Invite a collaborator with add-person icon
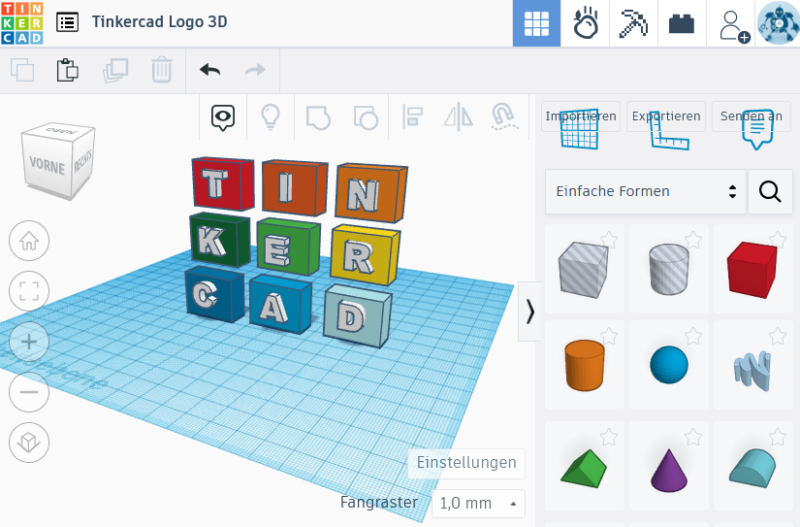Screen dimensions: 800x527 pyautogui.click(x=733, y=26)
